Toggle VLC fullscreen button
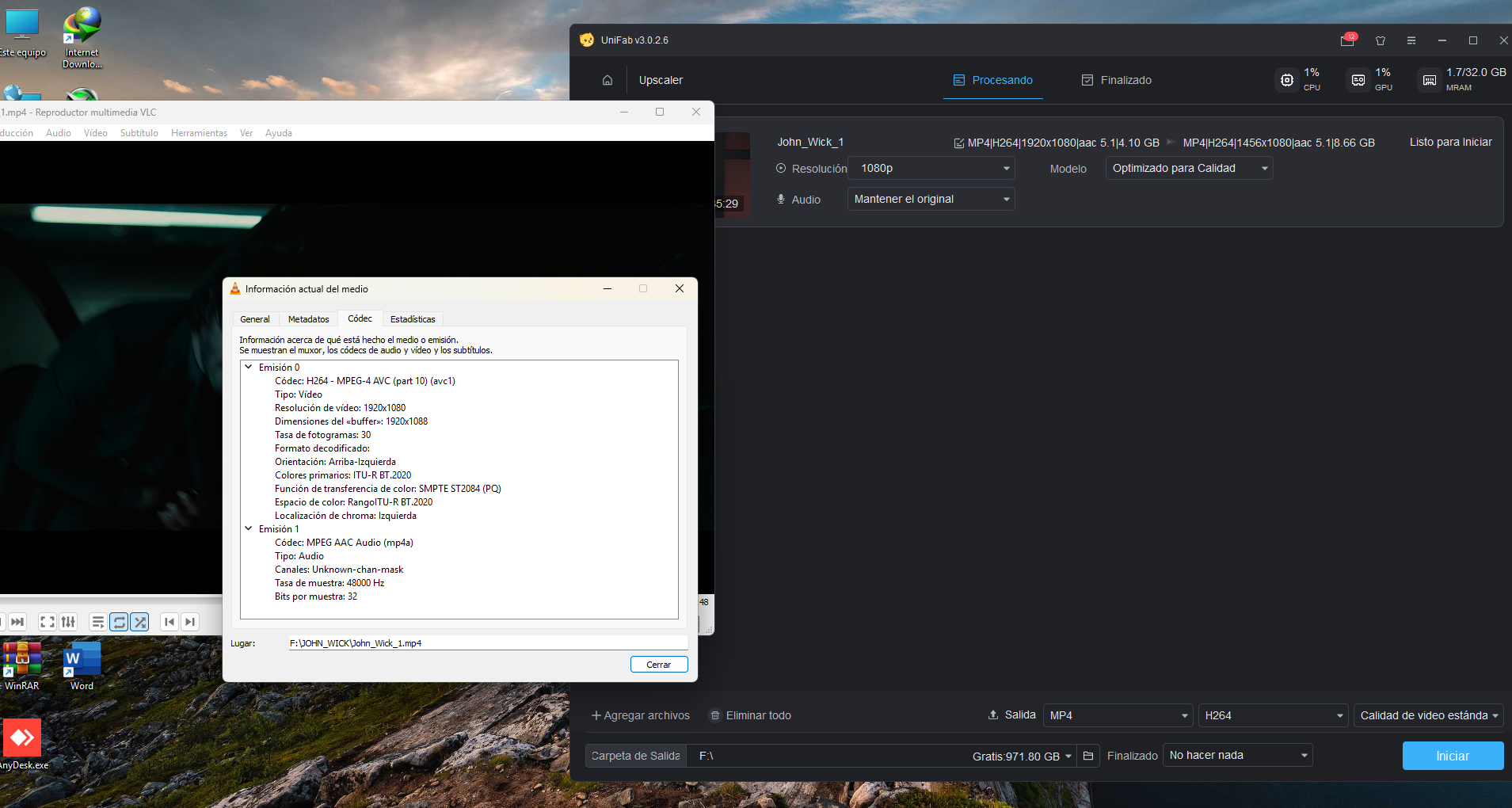1512x808 pixels. [x=48, y=622]
